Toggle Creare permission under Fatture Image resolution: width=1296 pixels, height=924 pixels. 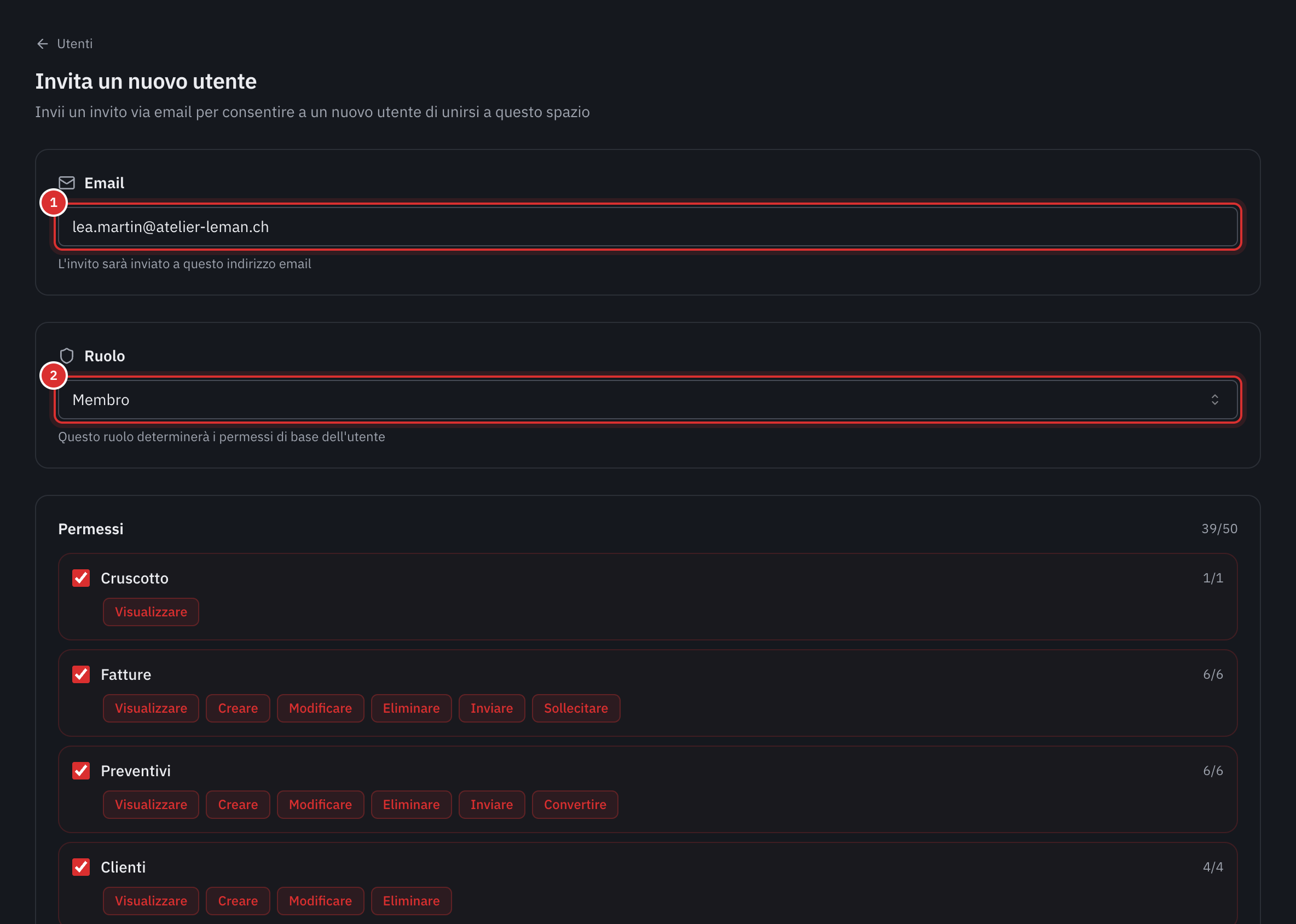(238, 708)
